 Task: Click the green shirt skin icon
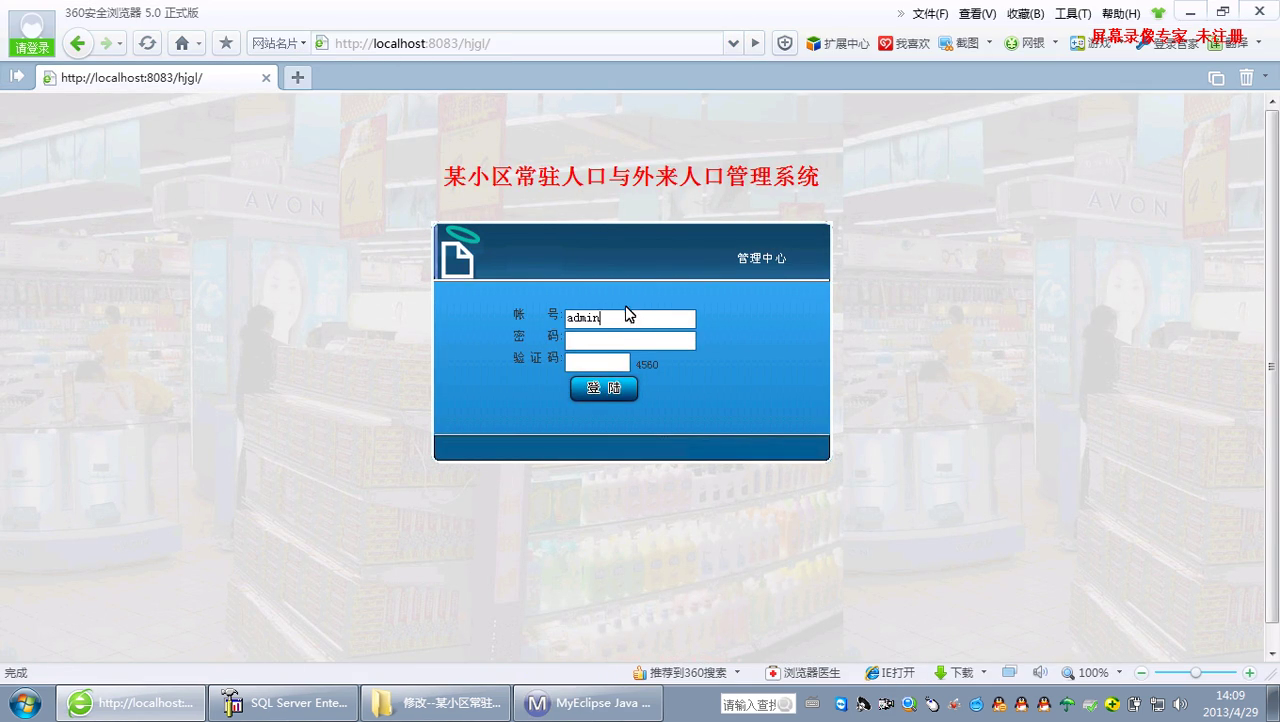click(x=1158, y=14)
